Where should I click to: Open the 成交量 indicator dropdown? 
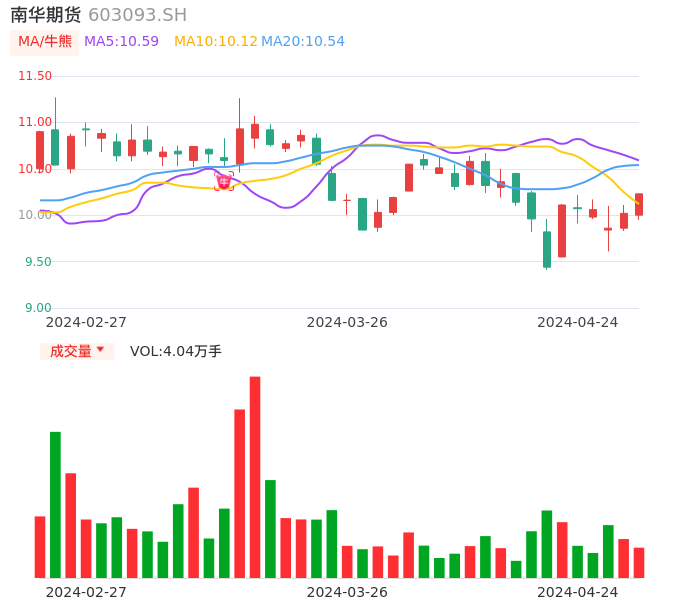77,351
